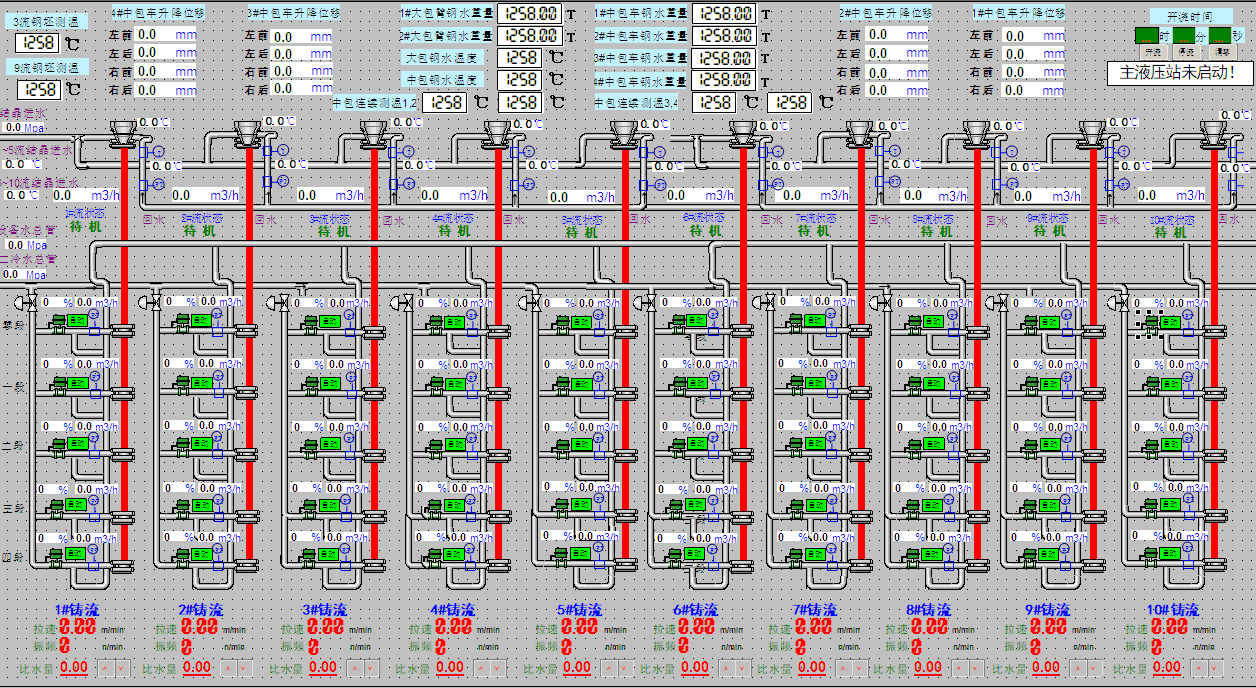Image resolution: width=1256 pixels, height=688 pixels.
Task: Decrease 1#铸流 比水量 with down arrow
Action: 121,667
